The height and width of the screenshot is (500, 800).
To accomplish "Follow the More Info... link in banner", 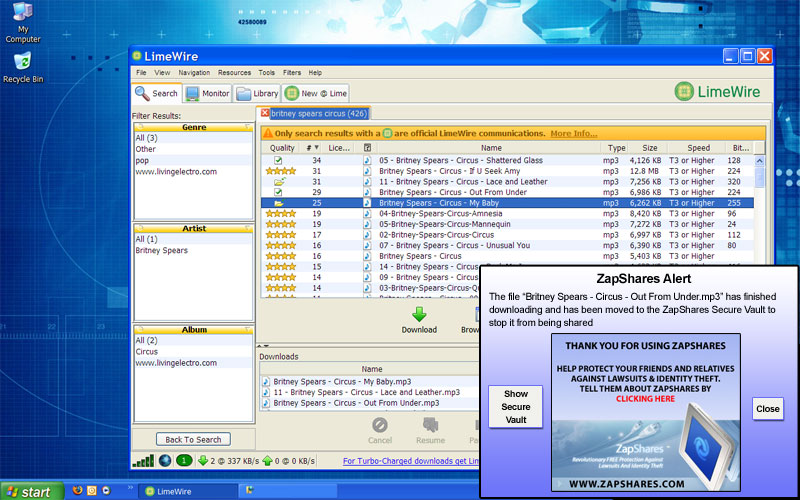I will click(x=573, y=134).
